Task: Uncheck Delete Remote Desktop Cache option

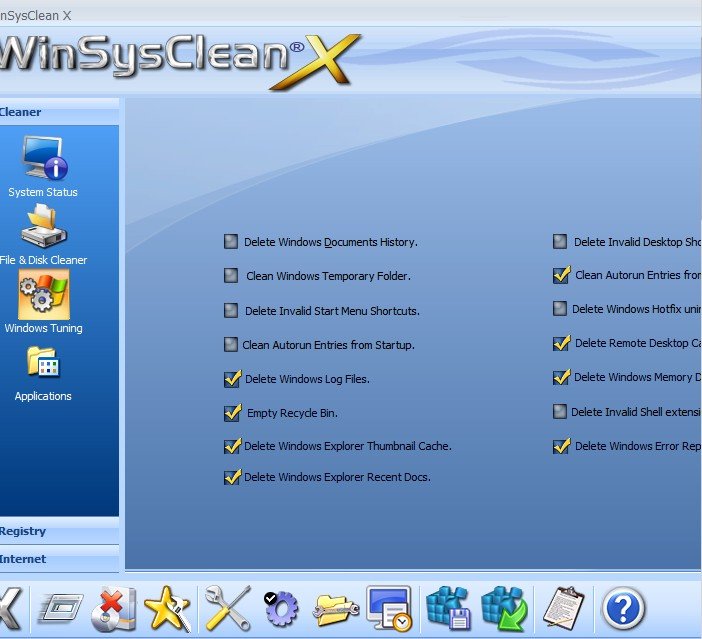Action: (561, 343)
